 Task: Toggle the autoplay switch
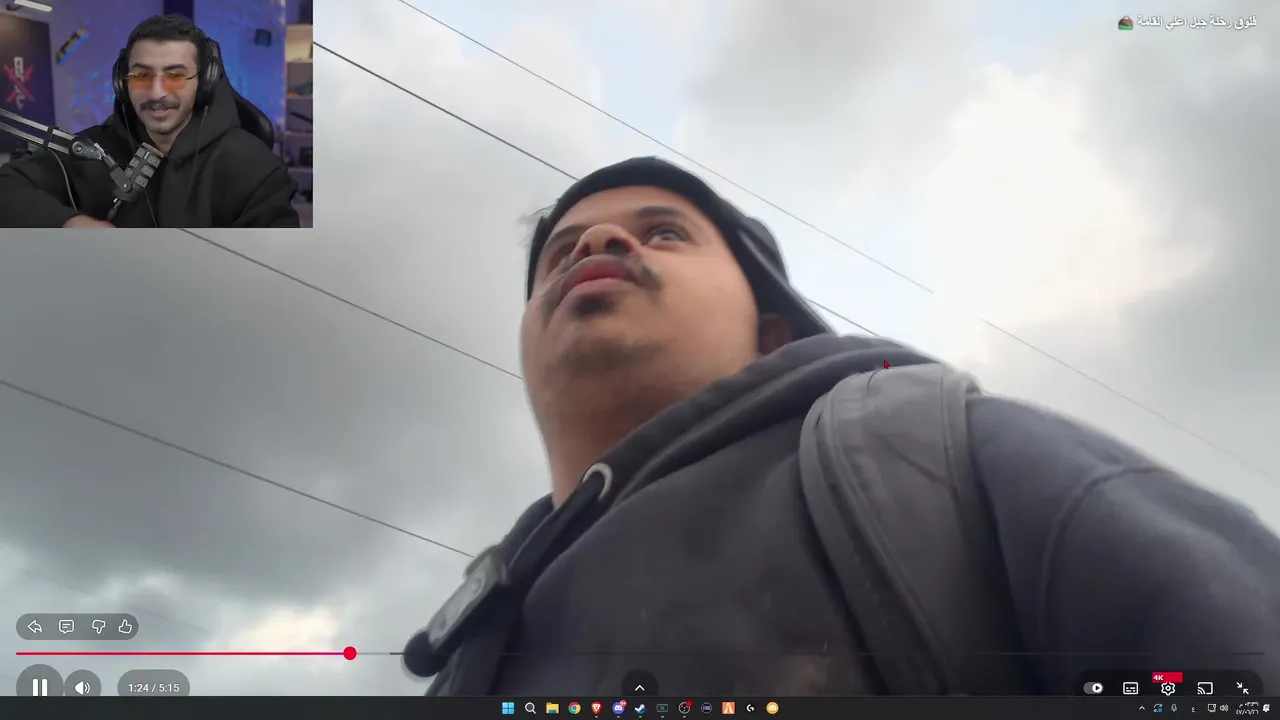point(1094,688)
